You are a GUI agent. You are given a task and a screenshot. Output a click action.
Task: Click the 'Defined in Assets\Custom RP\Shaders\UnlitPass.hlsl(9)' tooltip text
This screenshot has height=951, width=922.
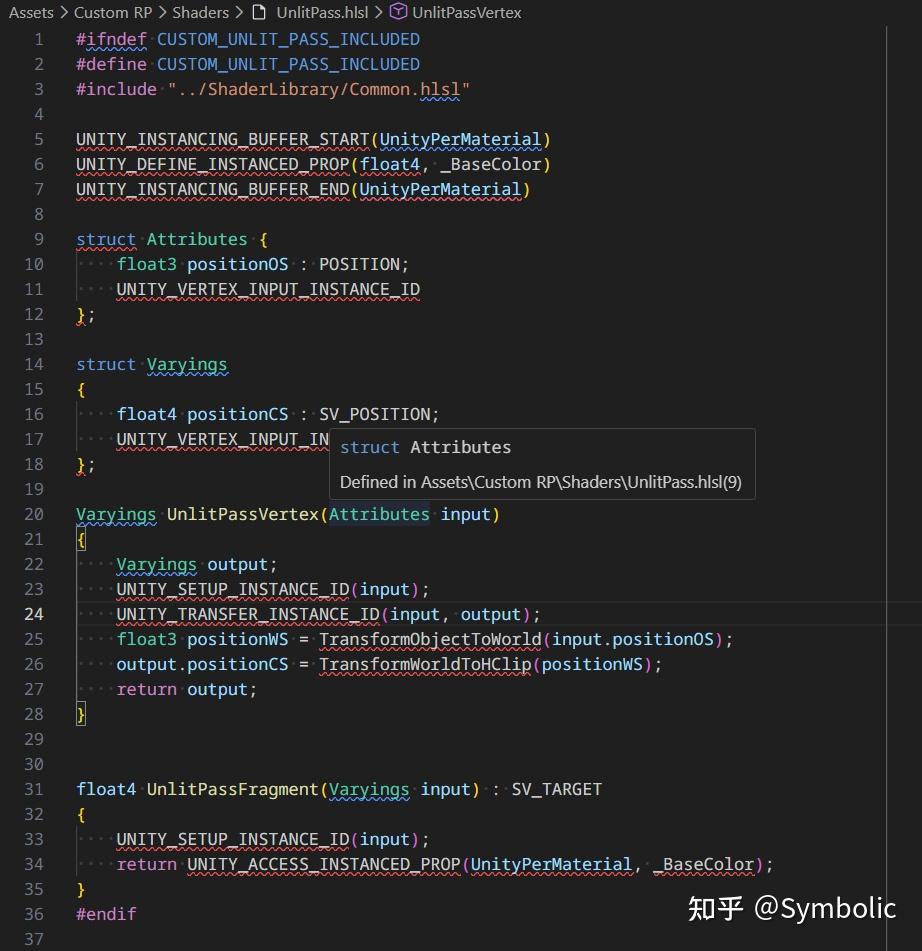pyautogui.click(x=540, y=482)
